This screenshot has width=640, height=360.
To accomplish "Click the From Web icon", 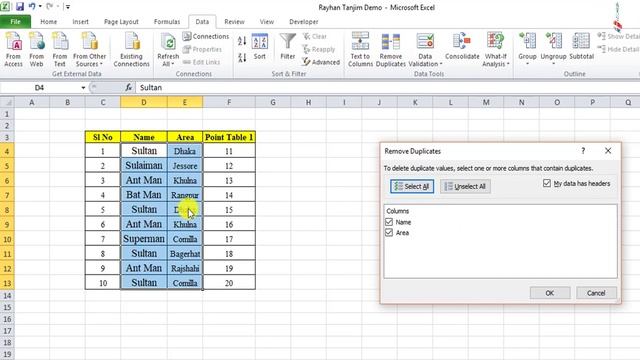I will [x=36, y=49].
